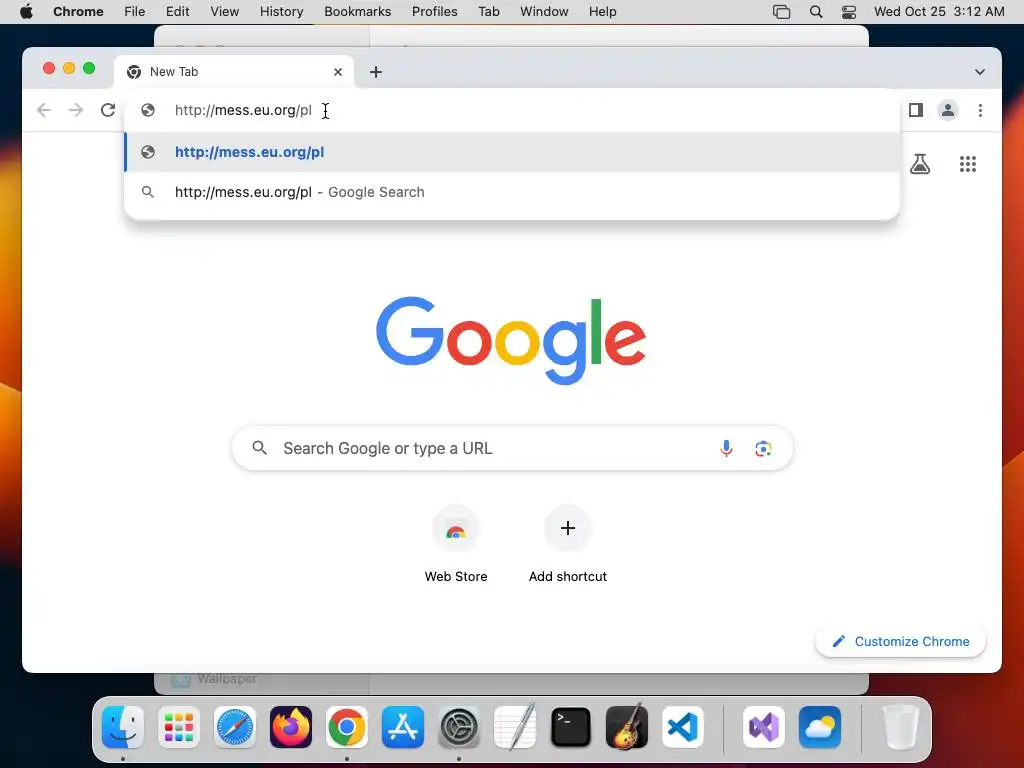Open the side panel toggle icon

coord(916,110)
